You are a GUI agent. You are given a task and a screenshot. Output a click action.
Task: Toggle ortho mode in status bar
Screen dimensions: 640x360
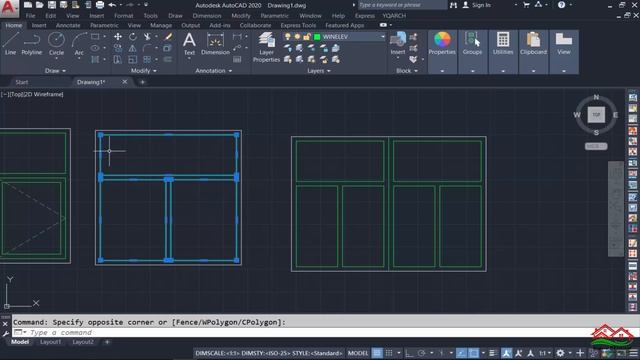[x=409, y=353]
